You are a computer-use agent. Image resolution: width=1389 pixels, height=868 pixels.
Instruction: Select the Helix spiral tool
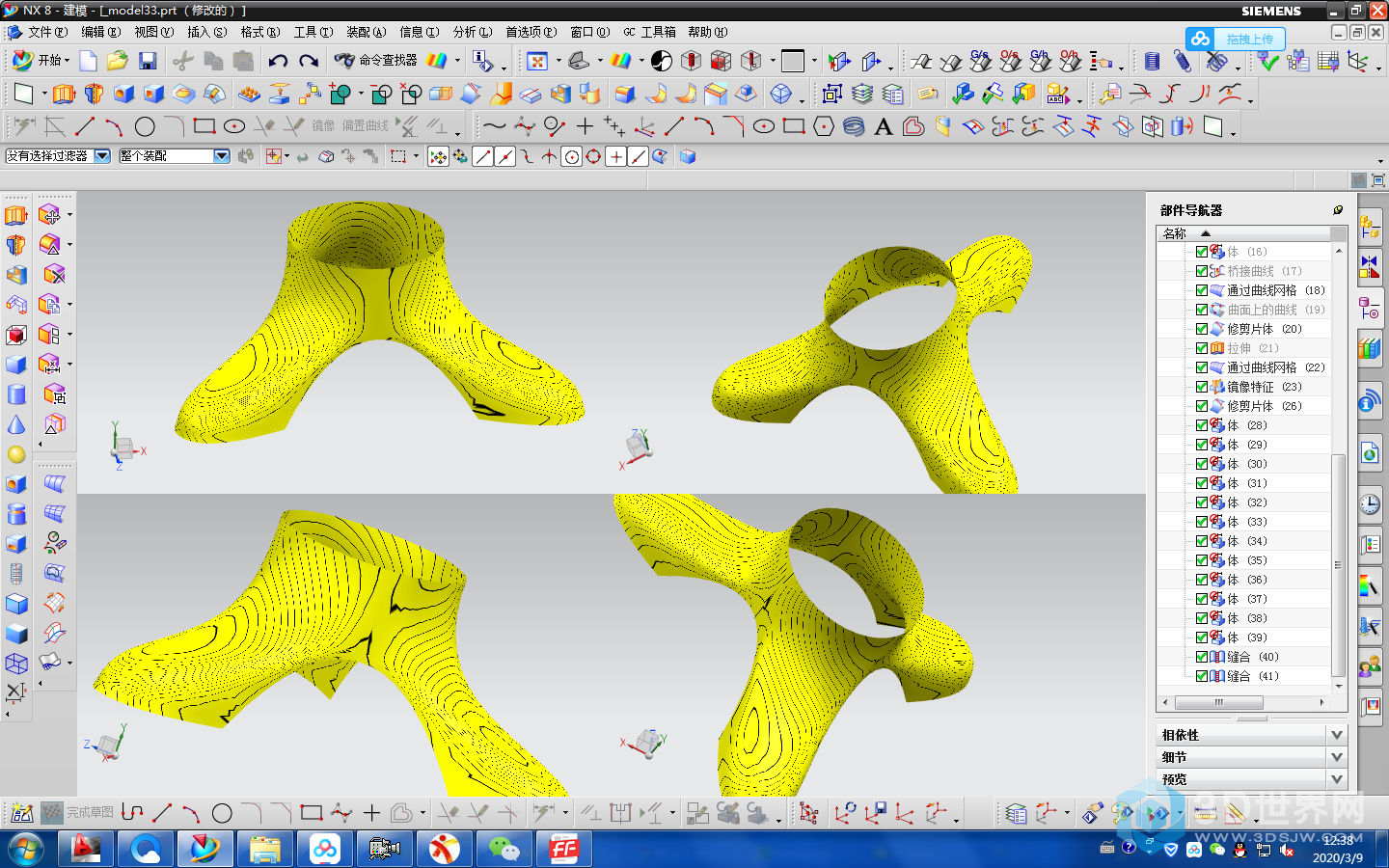click(x=854, y=126)
